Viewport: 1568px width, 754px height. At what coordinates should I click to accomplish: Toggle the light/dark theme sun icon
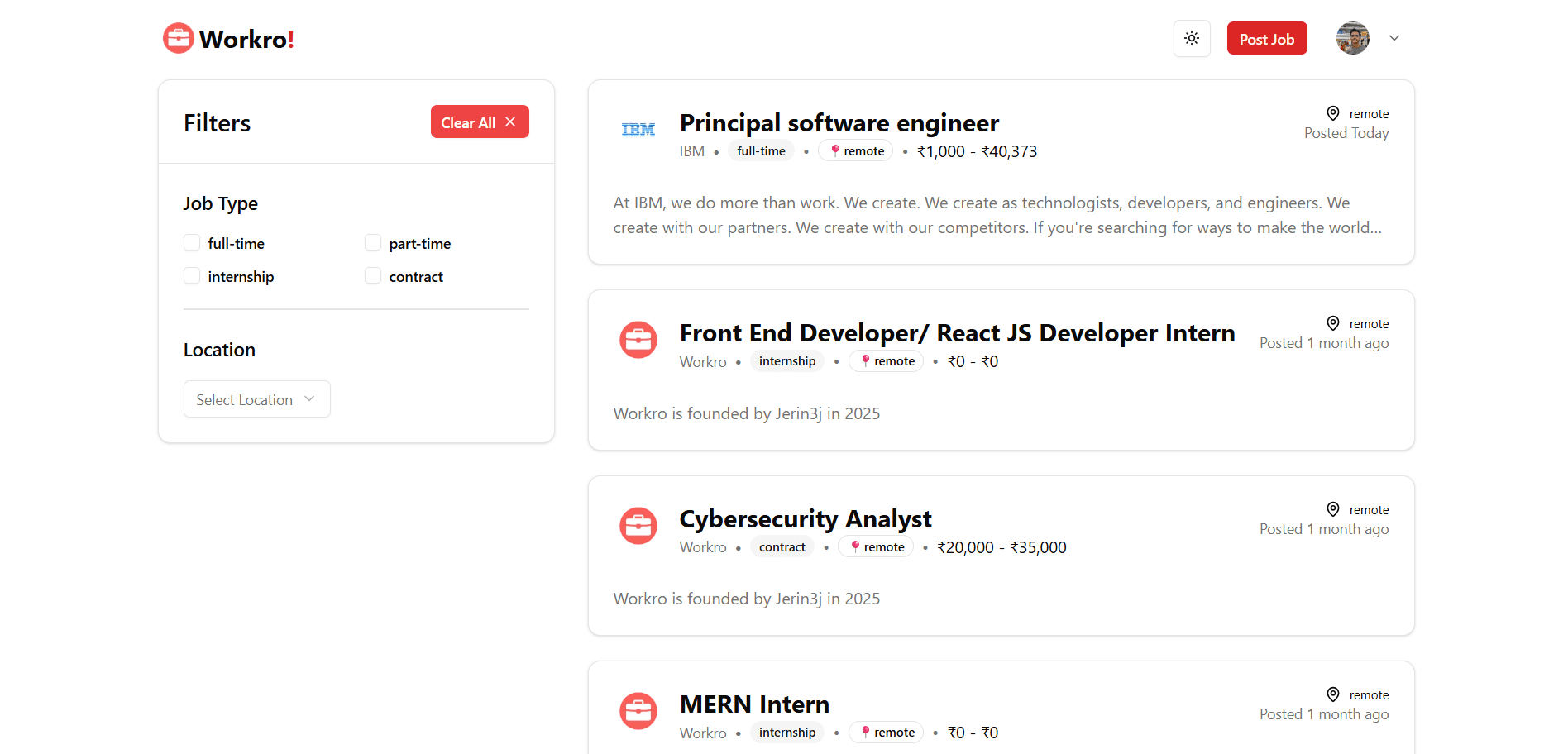click(x=1191, y=39)
